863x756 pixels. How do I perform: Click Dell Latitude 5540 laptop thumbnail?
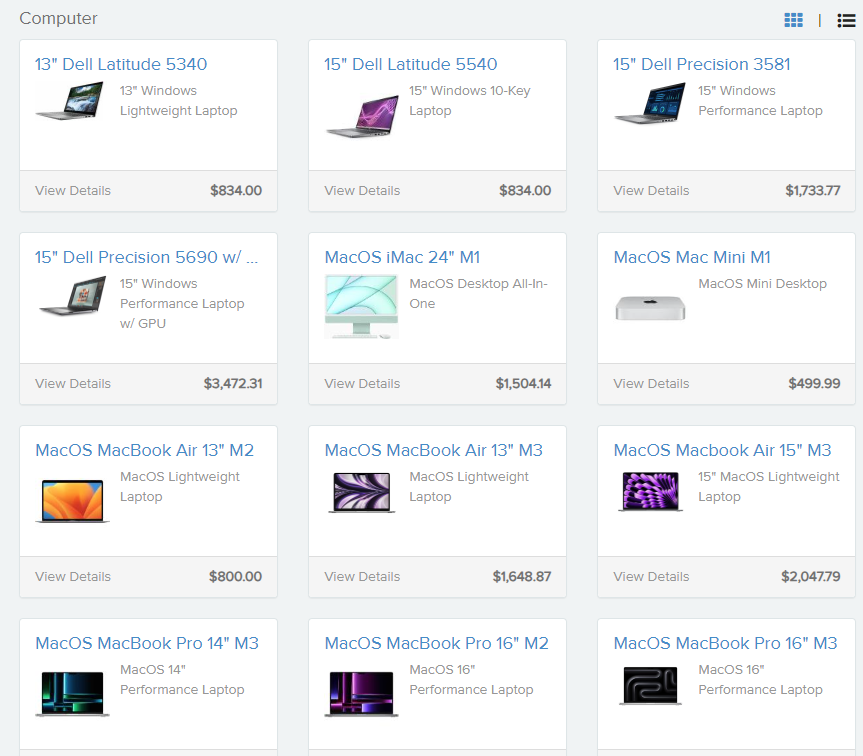(363, 116)
